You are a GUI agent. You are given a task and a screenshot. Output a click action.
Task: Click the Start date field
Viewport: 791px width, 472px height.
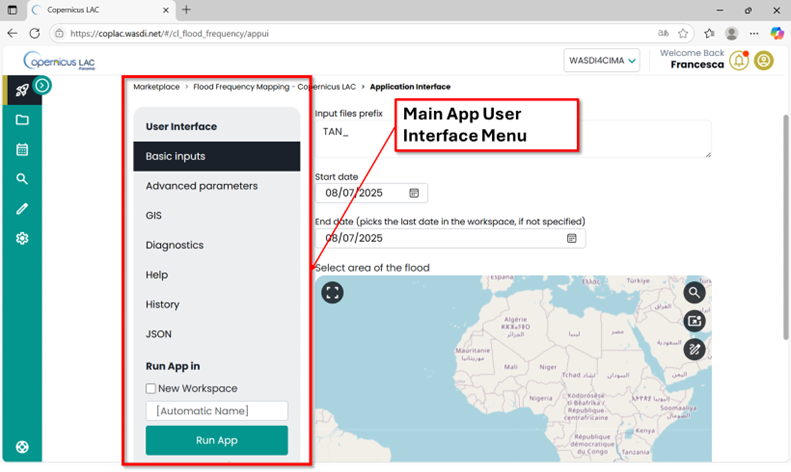tap(371, 193)
